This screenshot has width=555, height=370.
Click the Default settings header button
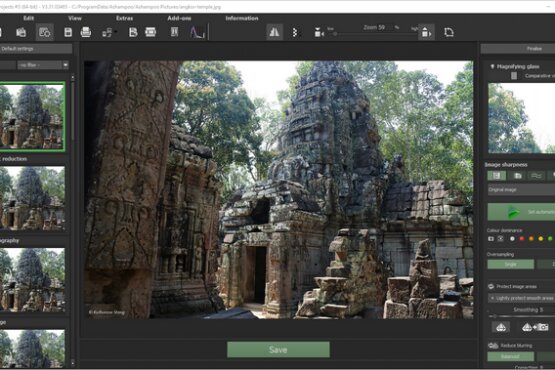tap(36, 49)
